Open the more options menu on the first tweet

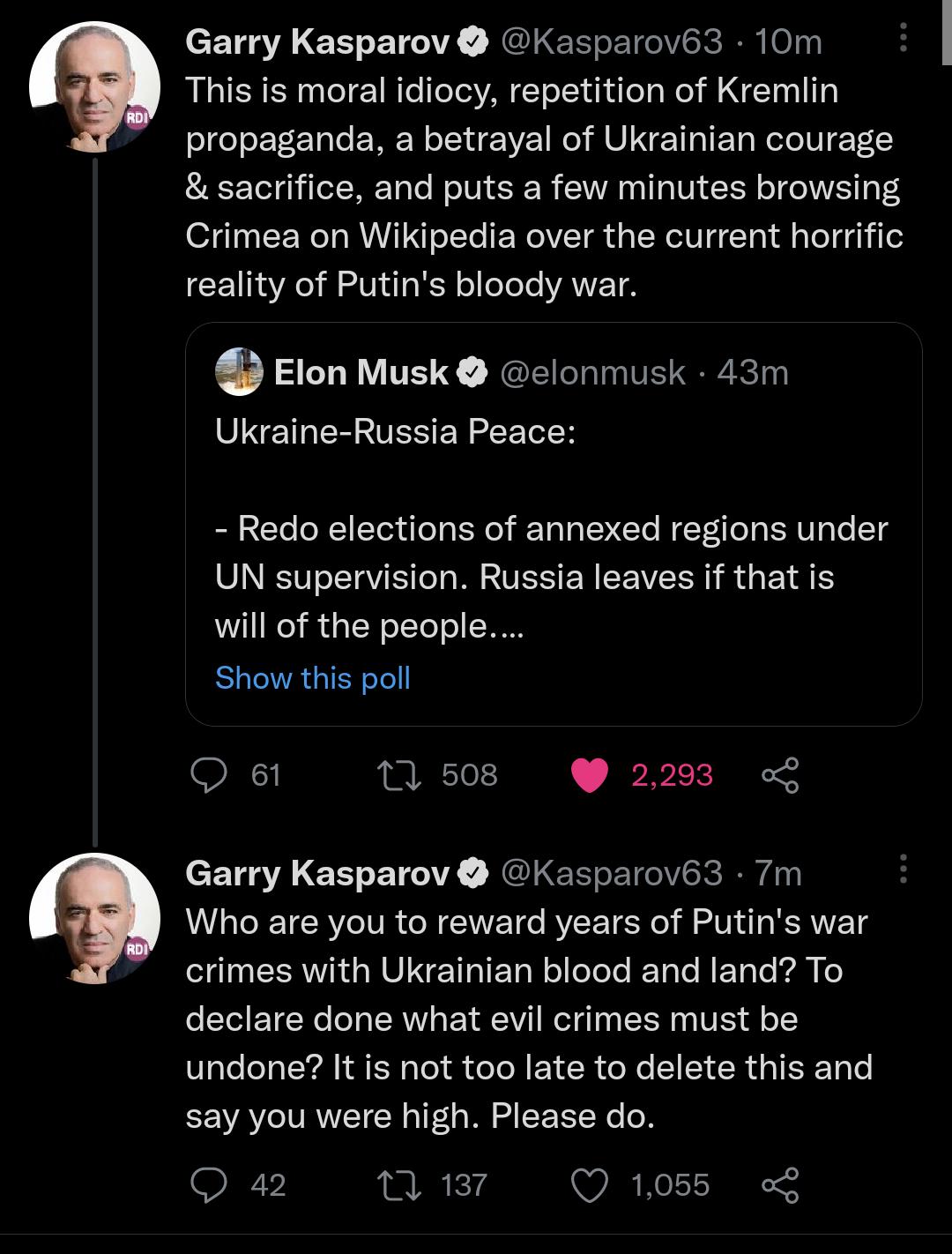902,35
